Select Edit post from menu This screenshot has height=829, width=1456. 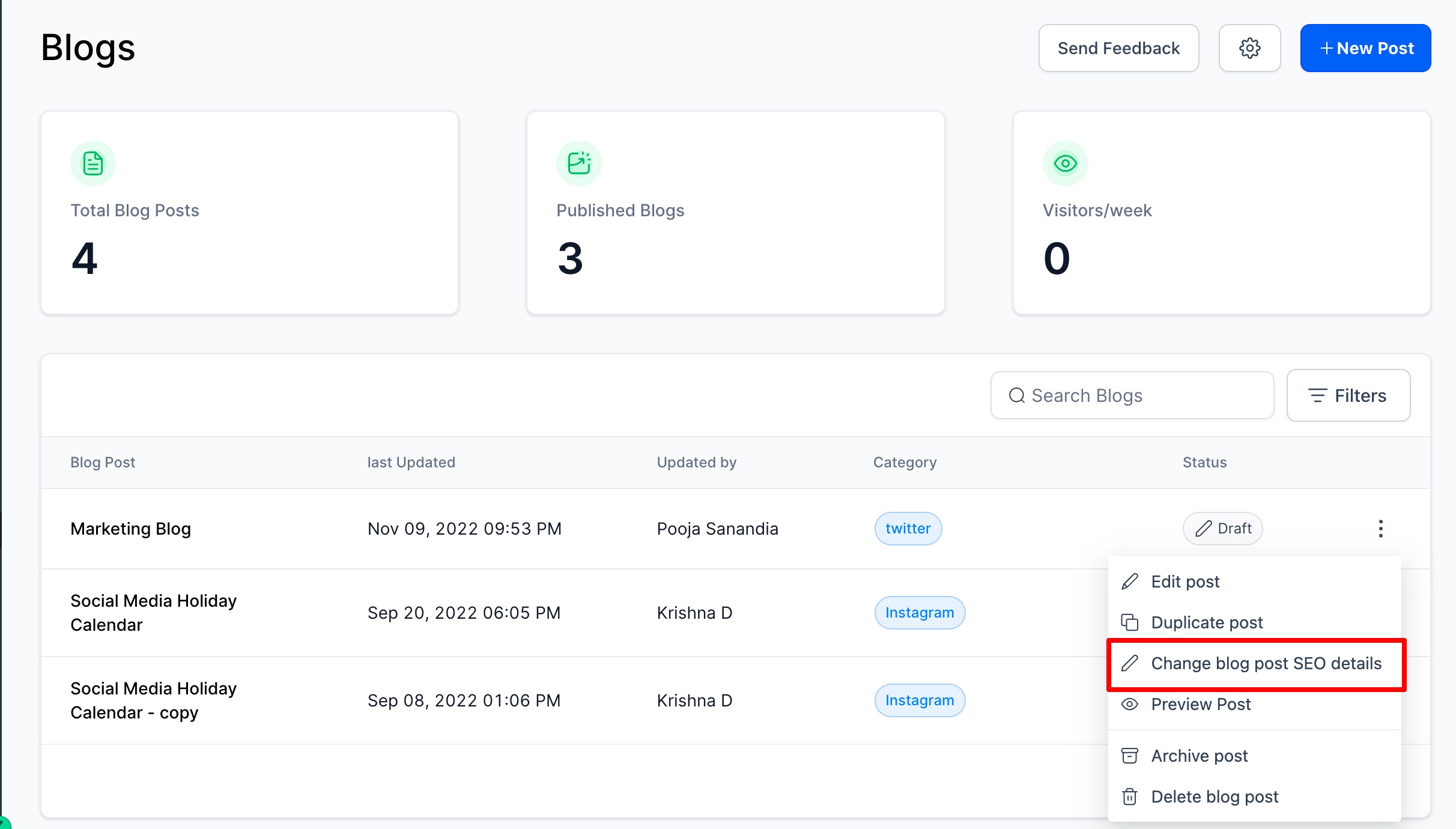click(x=1185, y=582)
